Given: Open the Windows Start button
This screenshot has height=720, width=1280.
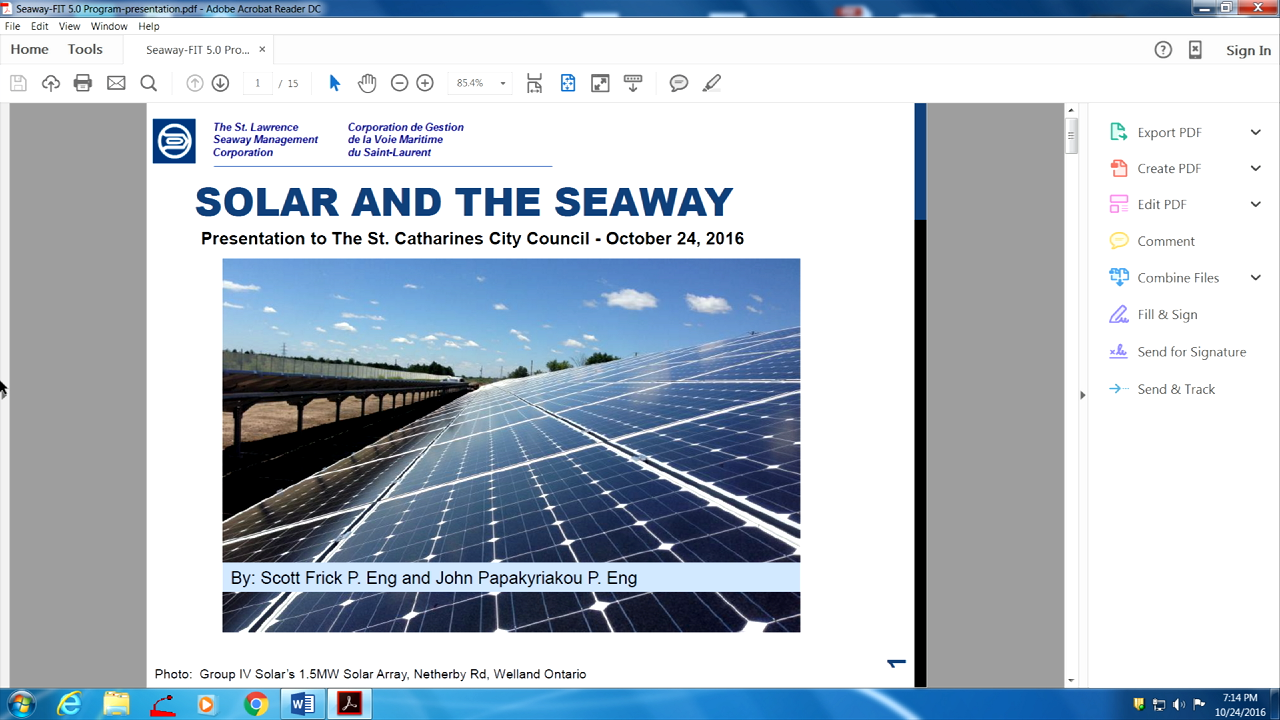Looking at the screenshot, I should 20,704.
